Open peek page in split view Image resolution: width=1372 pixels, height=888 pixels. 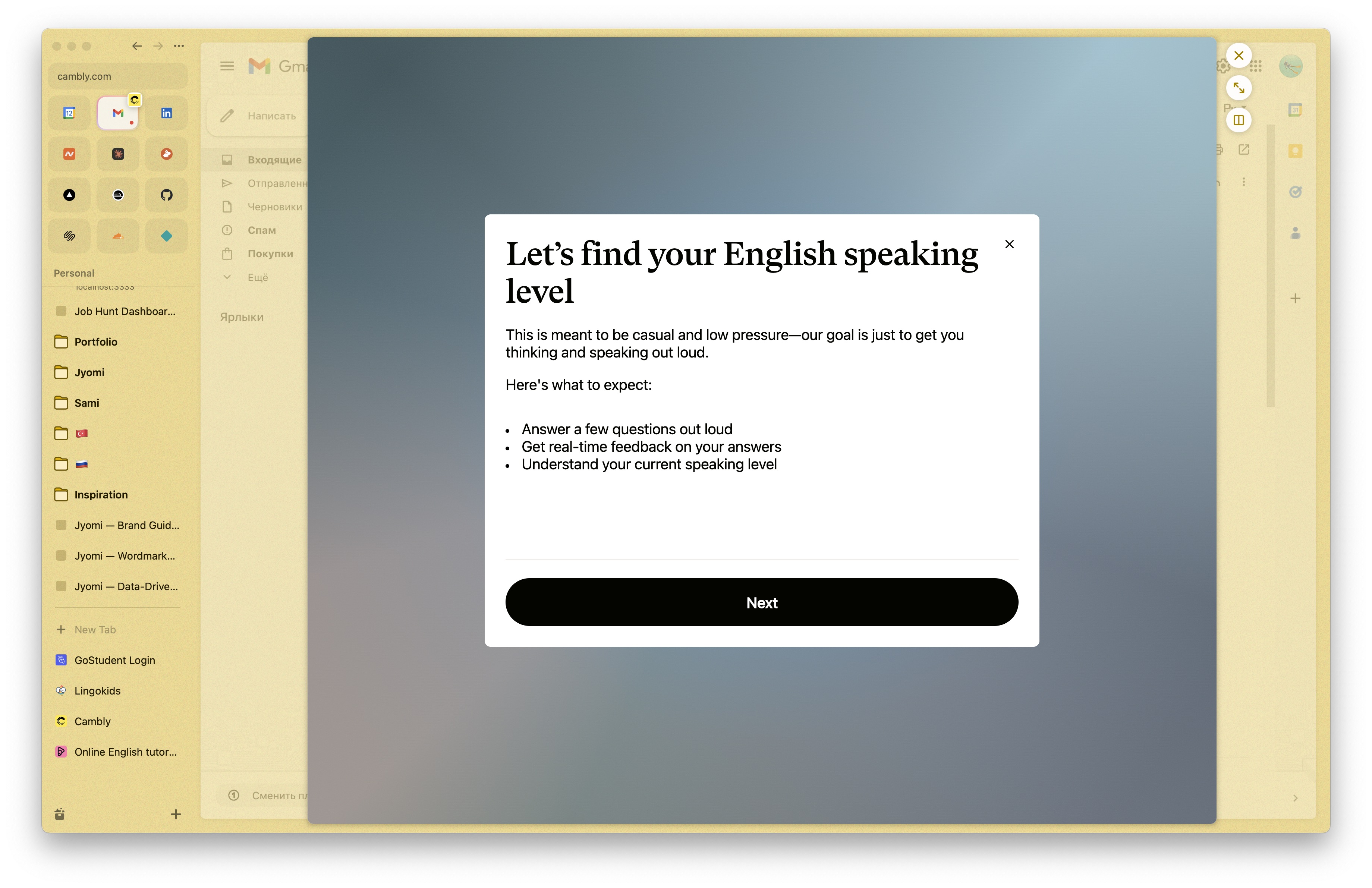click(x=1238, y=120)
